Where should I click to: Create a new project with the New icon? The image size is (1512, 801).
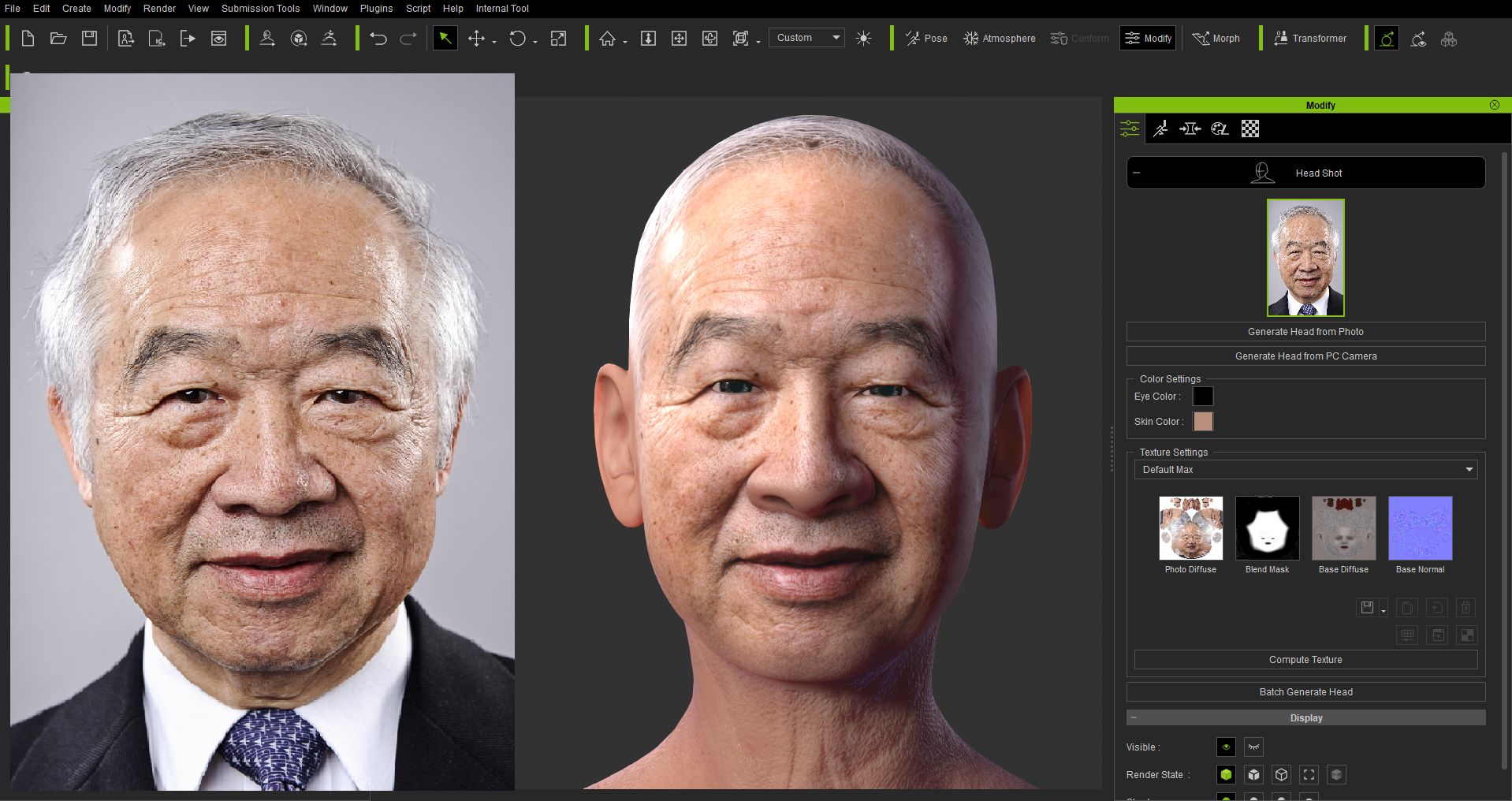pyautogui.click(x=28, y=38)
